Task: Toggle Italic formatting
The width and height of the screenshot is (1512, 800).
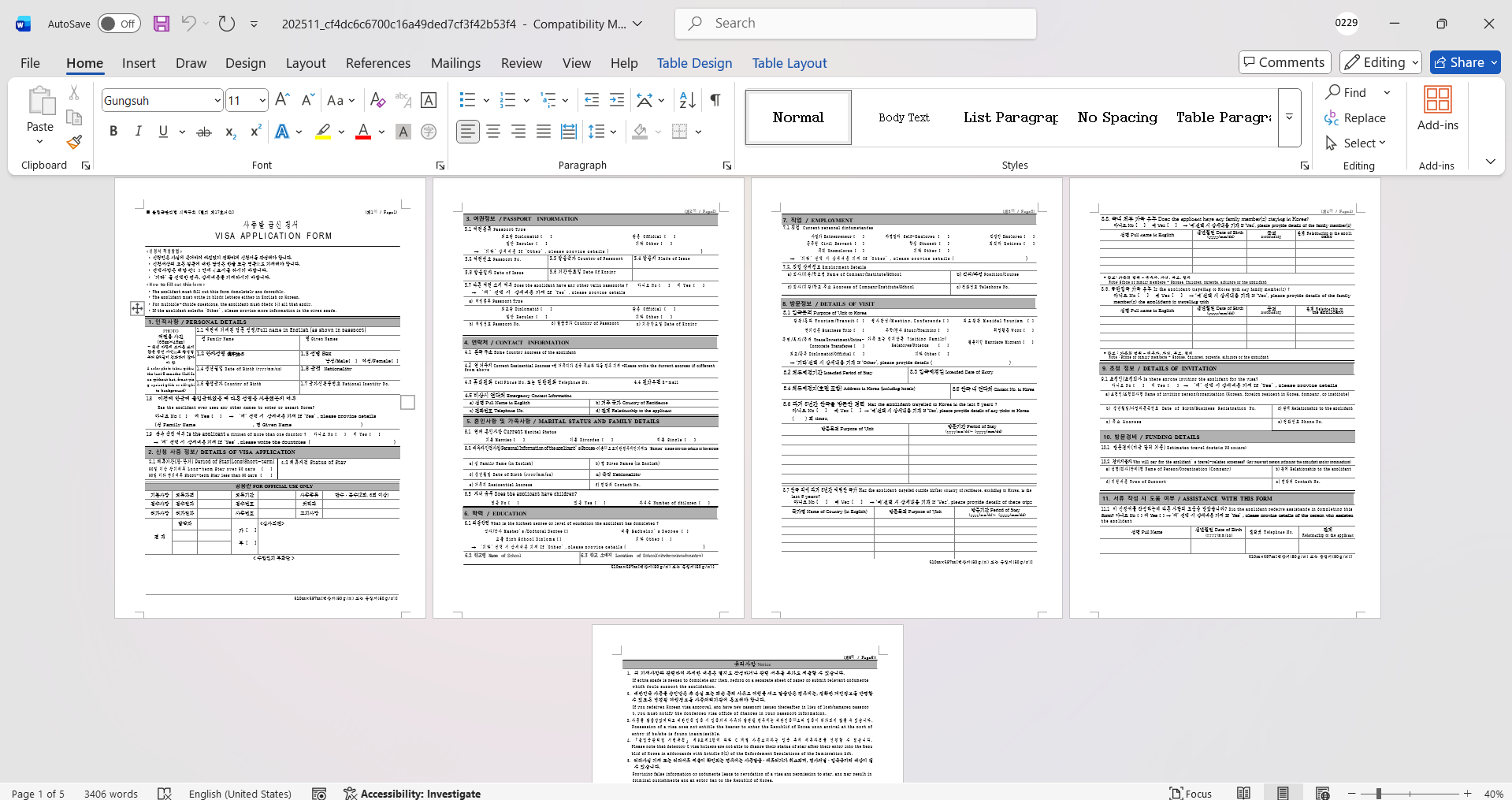Action: [139, 132]
